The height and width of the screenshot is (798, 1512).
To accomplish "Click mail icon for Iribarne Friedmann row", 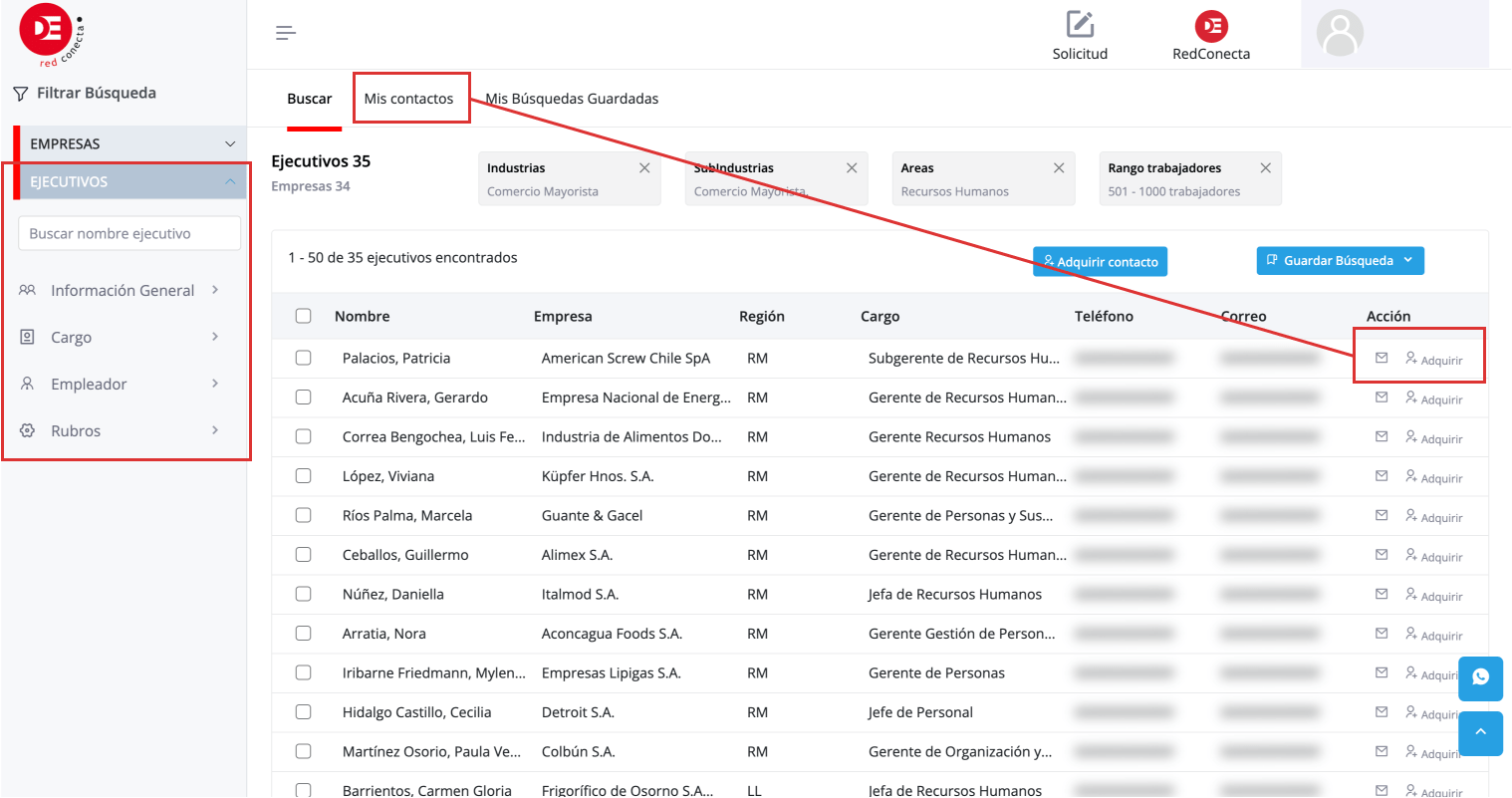I will click(1382, 672).
